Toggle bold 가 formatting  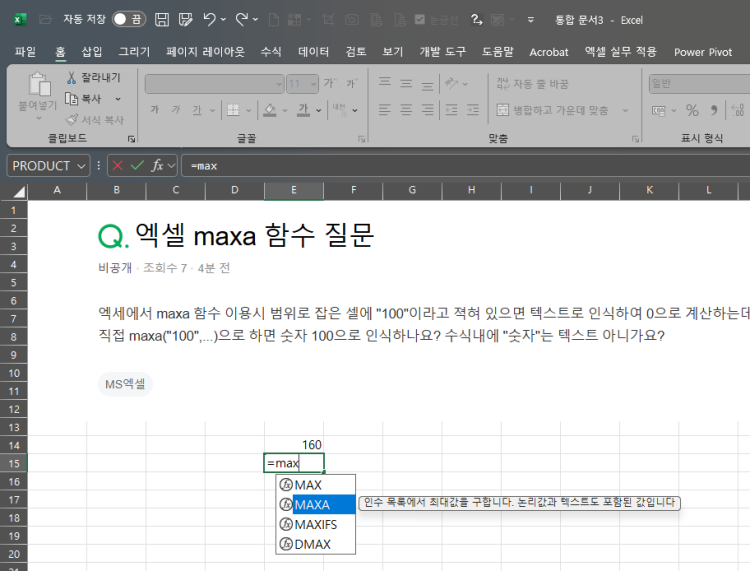click(x=154, y=110)
